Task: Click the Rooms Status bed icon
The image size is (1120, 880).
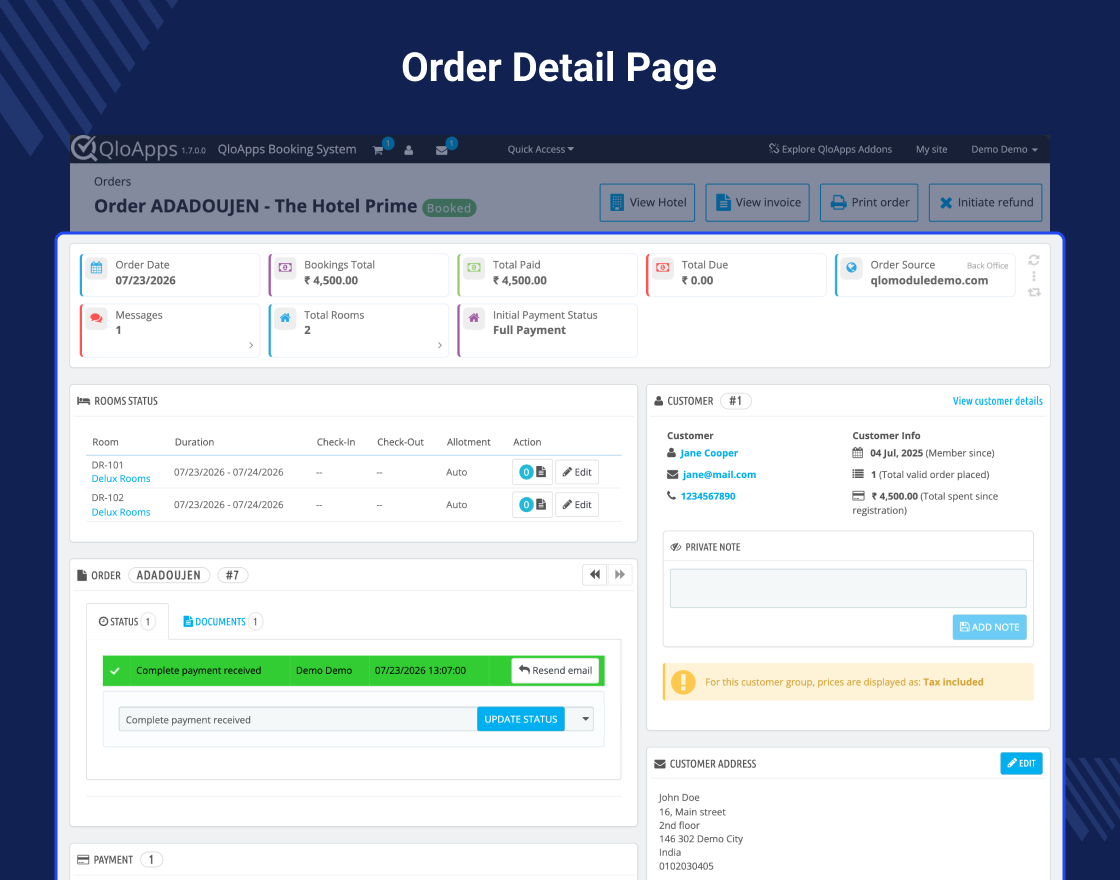Action: click(x=84, y=401)
